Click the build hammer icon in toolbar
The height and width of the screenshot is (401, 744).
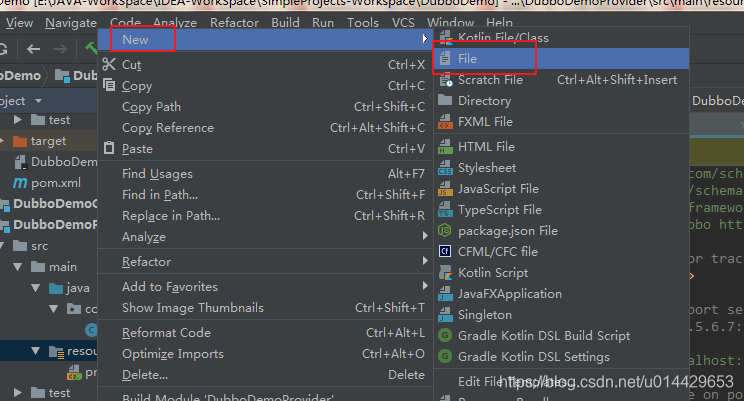coord(91,48)
